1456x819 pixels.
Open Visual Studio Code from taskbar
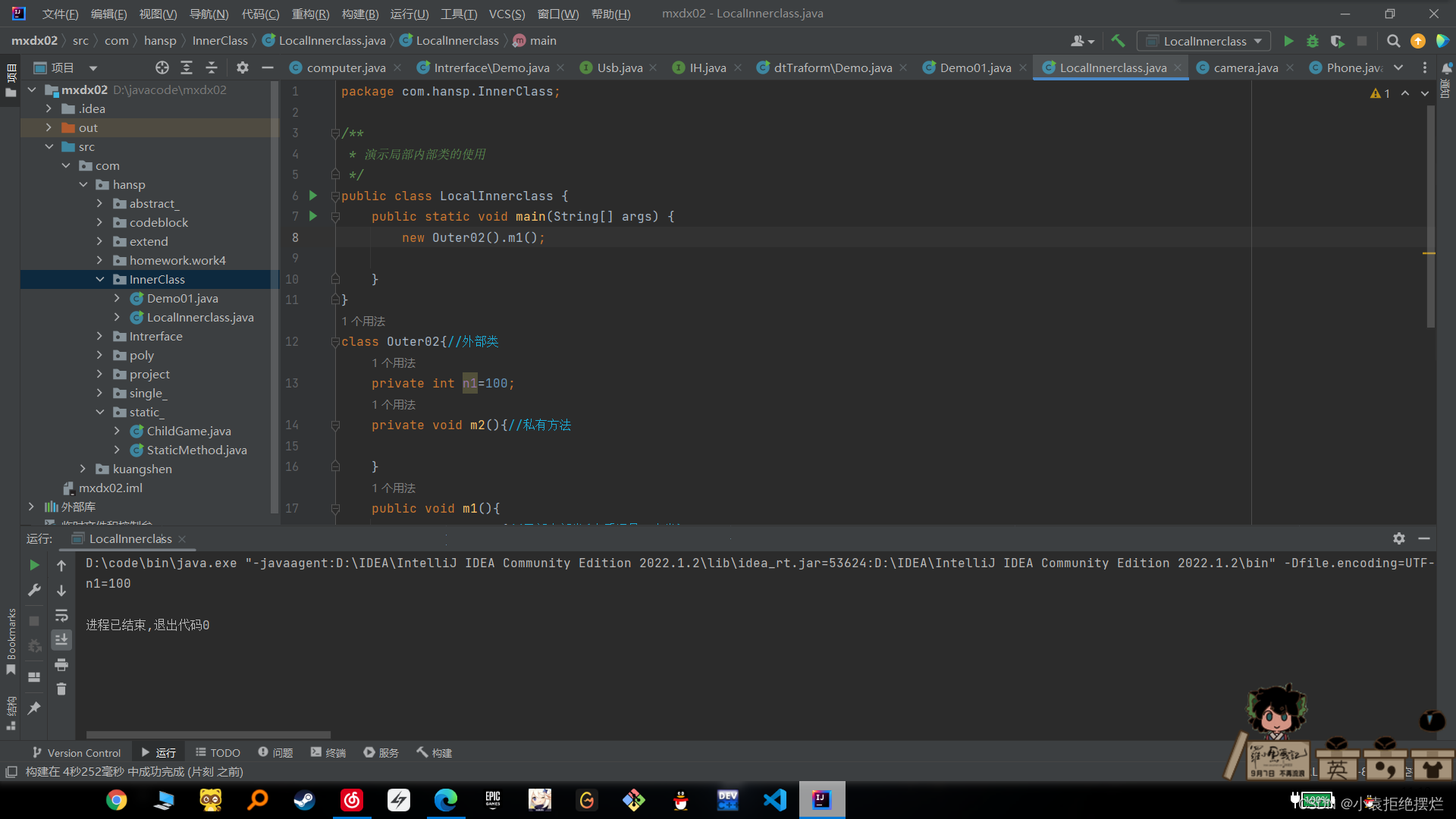(774, 800)
